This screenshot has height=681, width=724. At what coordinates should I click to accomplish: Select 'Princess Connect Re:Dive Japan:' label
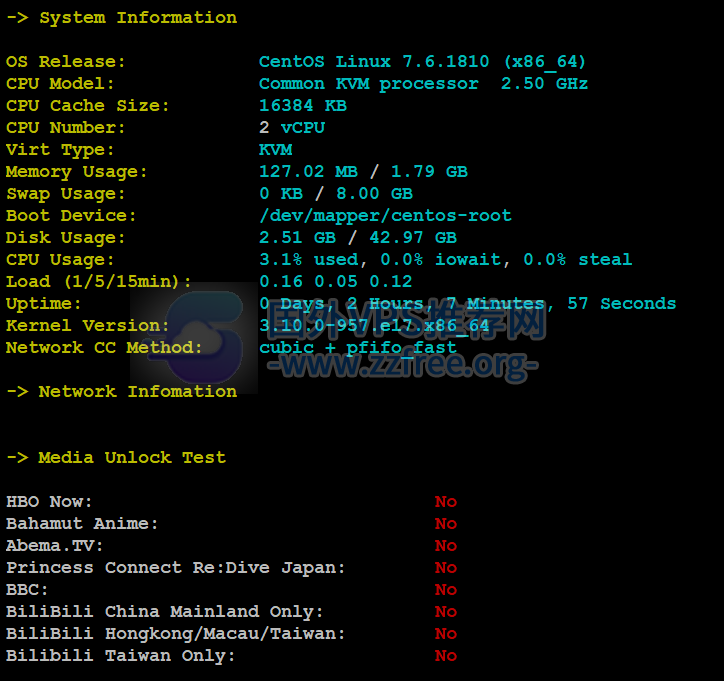pos(175,568)
